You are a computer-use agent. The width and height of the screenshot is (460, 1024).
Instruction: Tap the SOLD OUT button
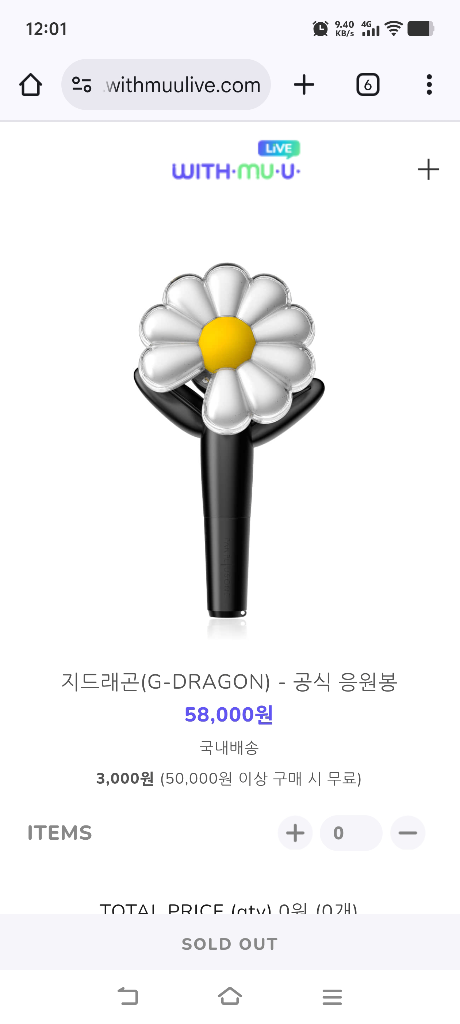click(230, 943)
